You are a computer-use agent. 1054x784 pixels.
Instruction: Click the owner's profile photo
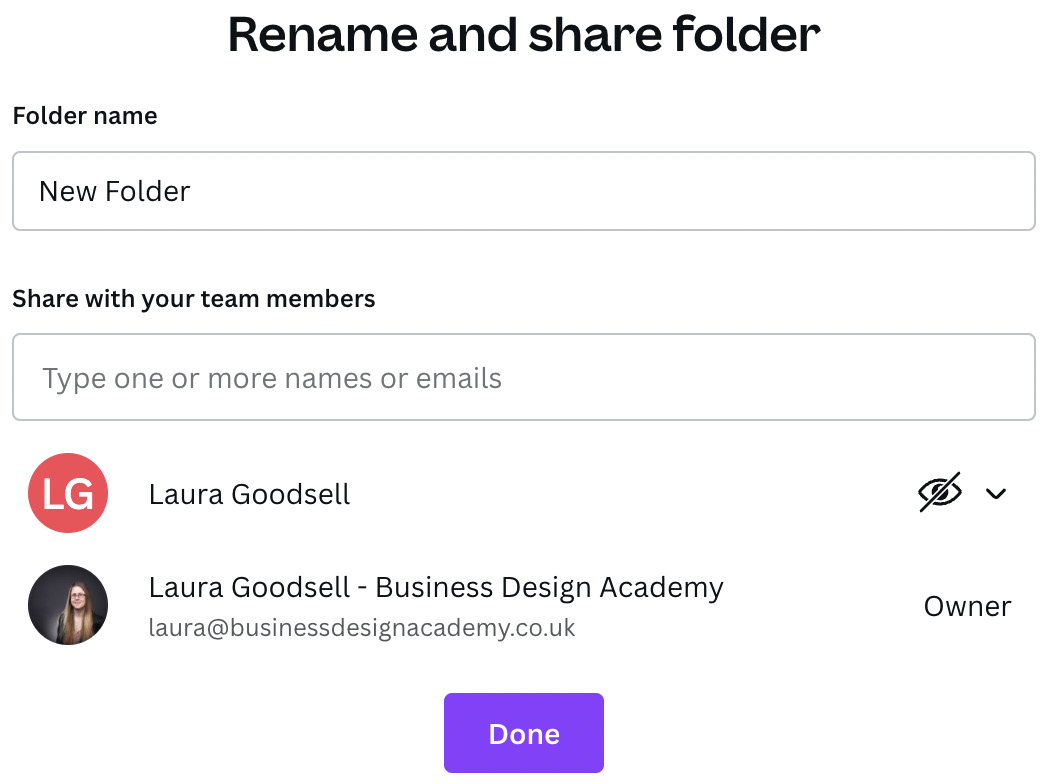(68, 605)
